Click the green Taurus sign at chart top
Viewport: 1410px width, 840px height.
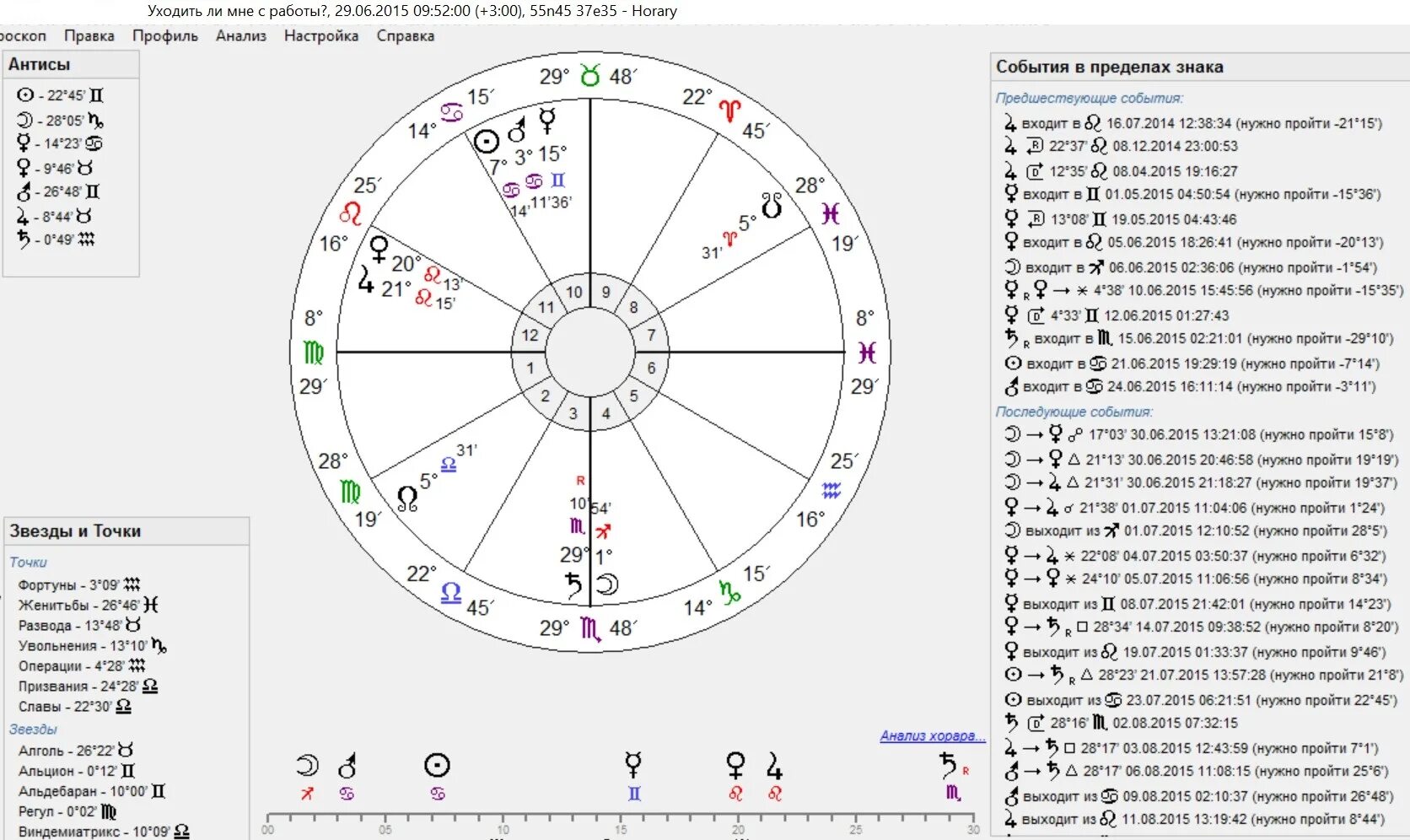click(x=589, y=76)
